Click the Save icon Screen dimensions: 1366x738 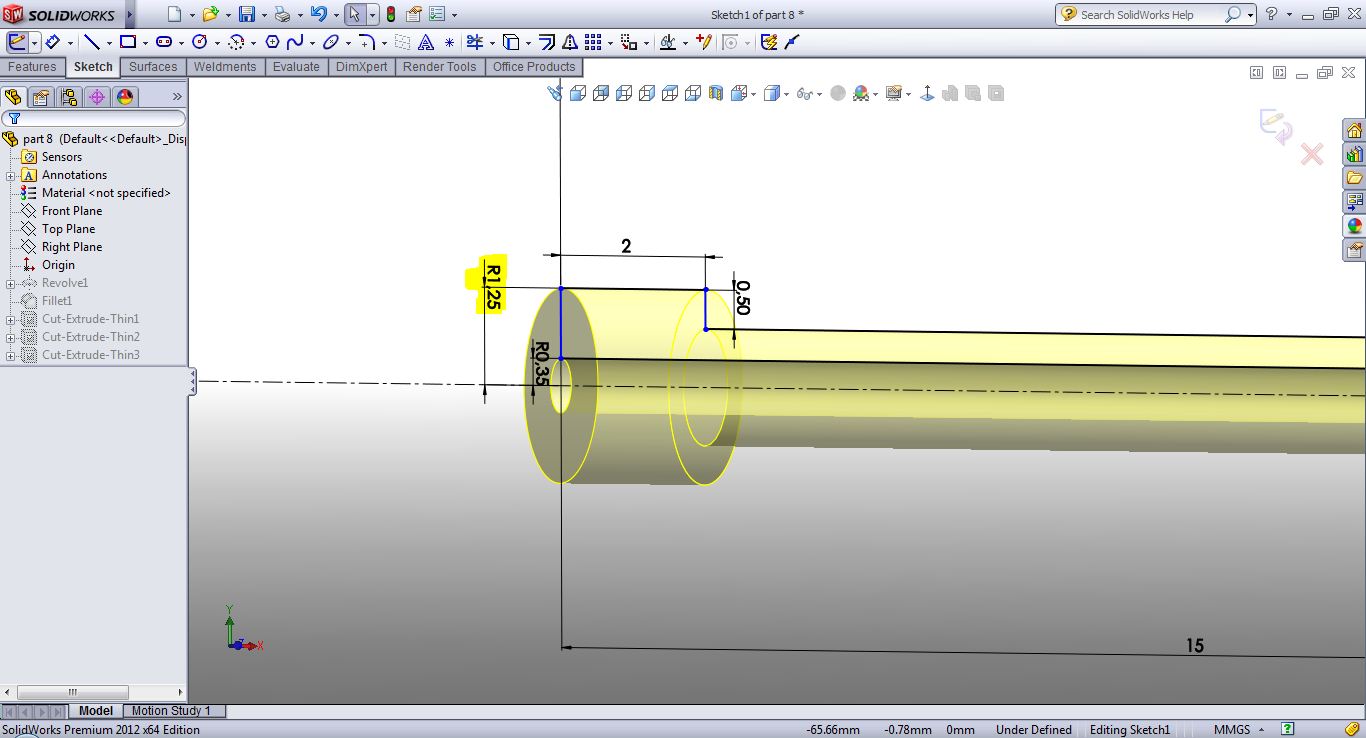pyautogui.click(x=246, y=15)
